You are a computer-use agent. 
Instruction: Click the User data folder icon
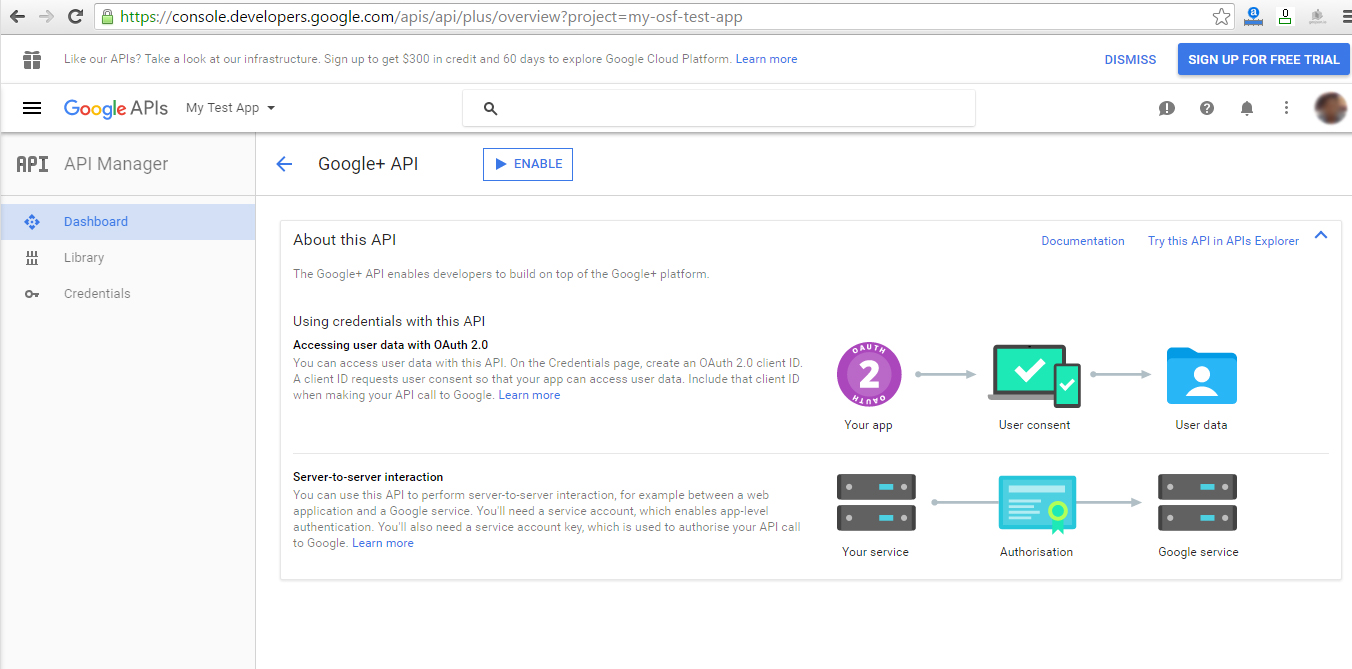coord(1202,376)
